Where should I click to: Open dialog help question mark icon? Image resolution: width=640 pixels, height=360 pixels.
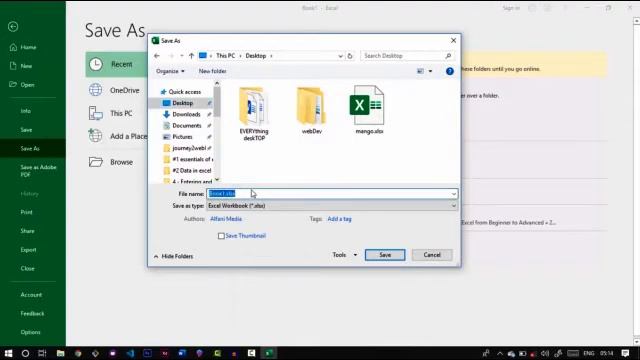[449, 71]
